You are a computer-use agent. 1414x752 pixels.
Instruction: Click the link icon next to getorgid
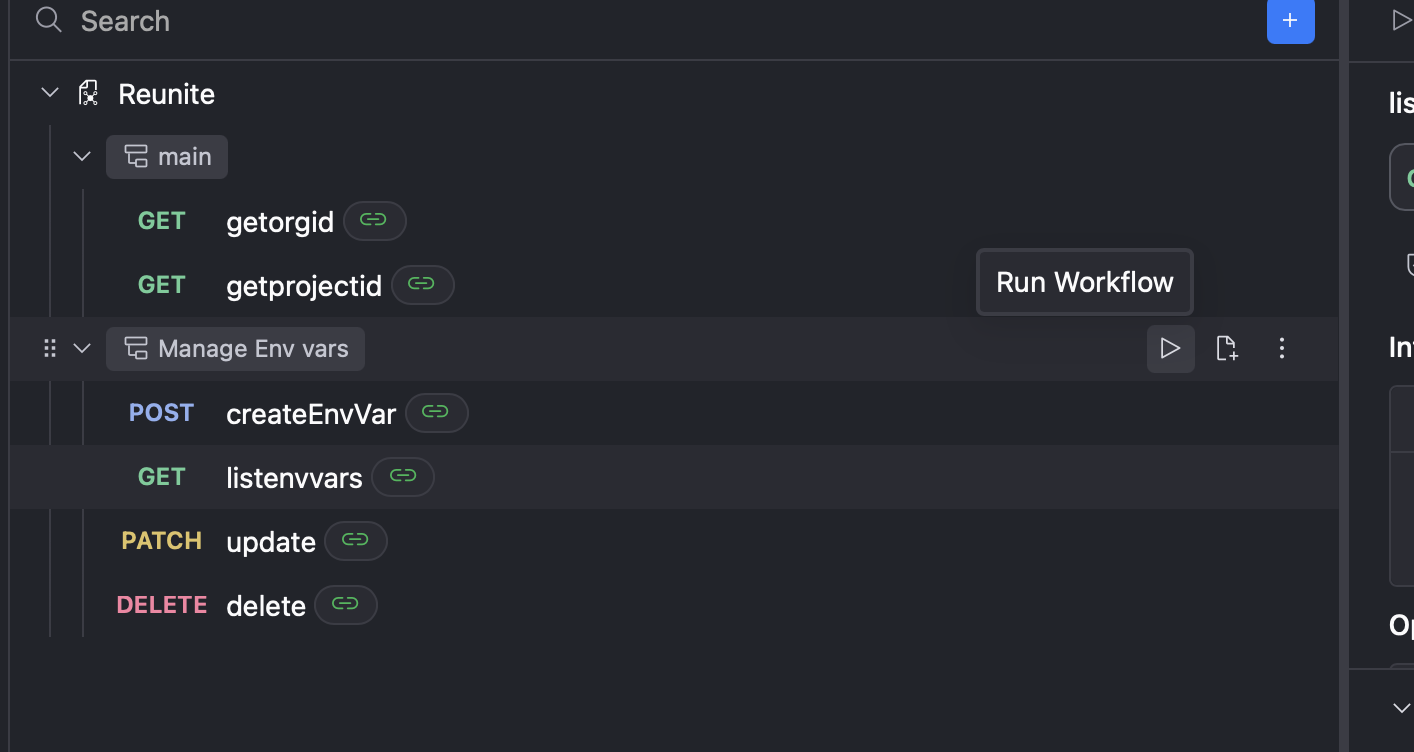coord(374,221)
